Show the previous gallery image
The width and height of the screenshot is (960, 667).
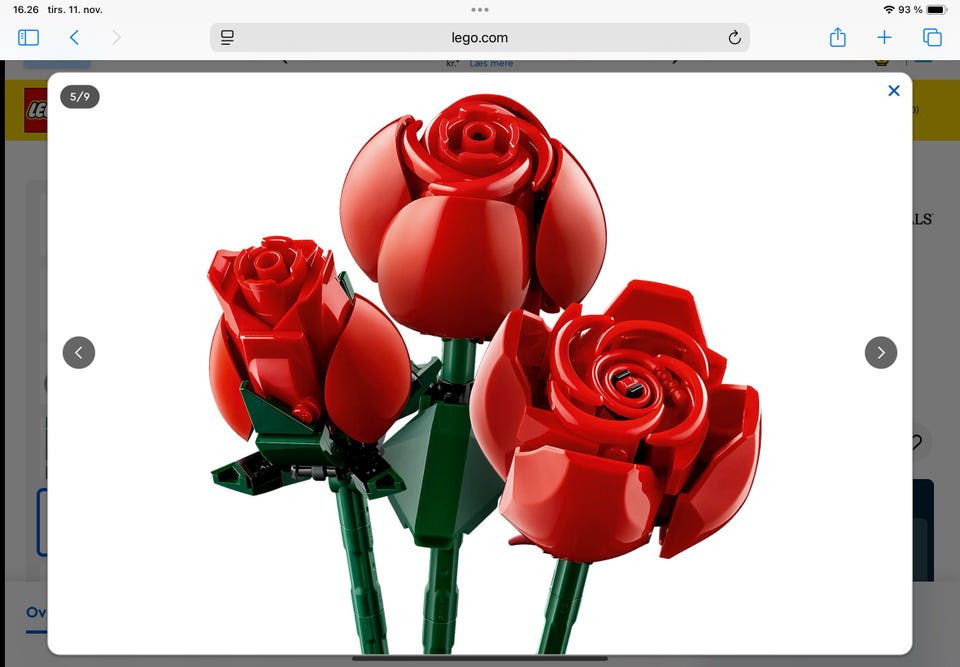click(79, 352)
